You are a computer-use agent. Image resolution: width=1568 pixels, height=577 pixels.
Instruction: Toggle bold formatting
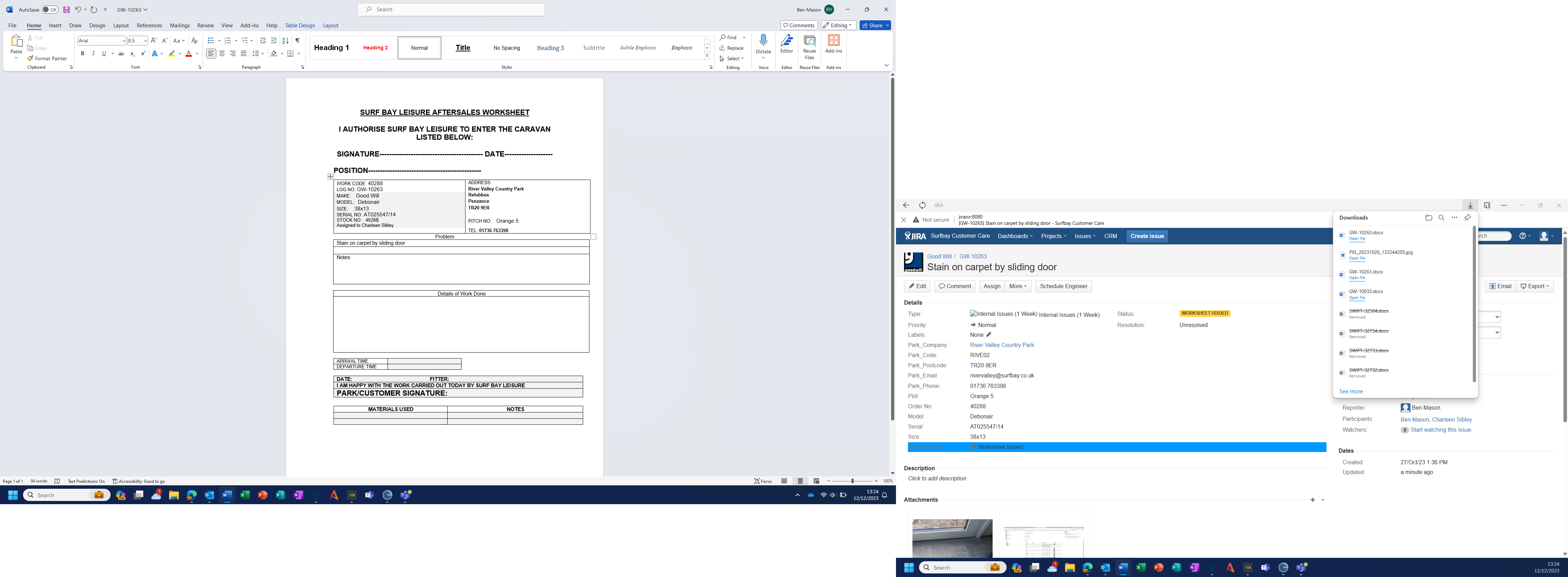83,54
